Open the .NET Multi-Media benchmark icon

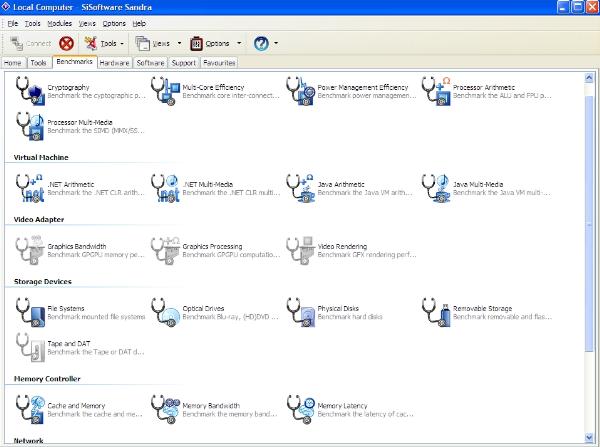click(165, 188)
